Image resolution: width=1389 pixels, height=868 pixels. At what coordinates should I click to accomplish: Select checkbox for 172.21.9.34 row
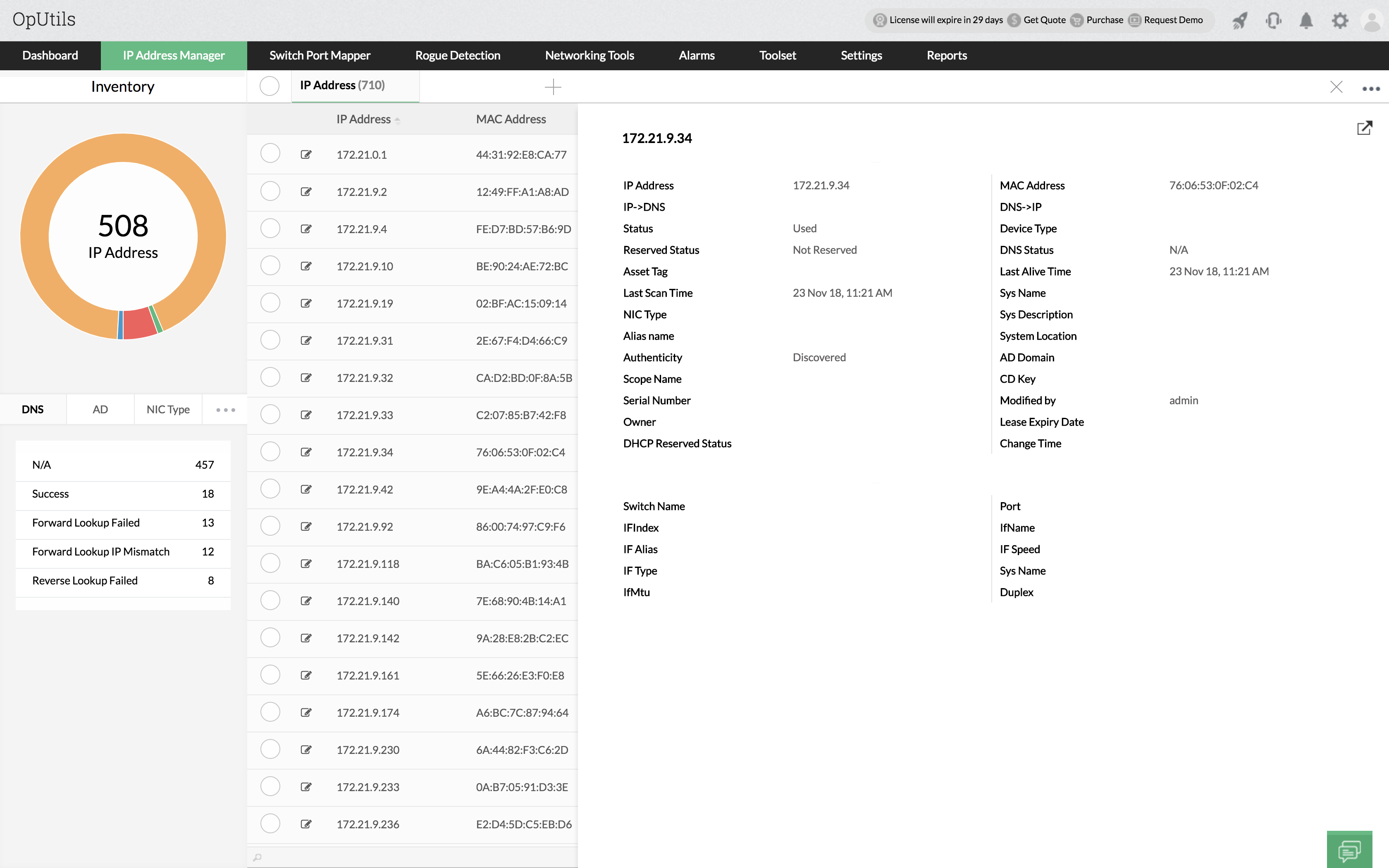click(270, 452)
